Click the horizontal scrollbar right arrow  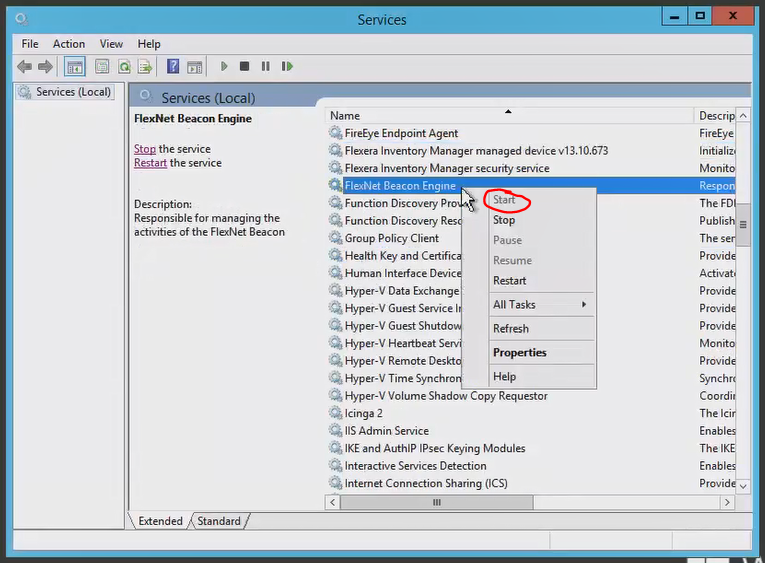pyautogui.click(x=727, y=502)
